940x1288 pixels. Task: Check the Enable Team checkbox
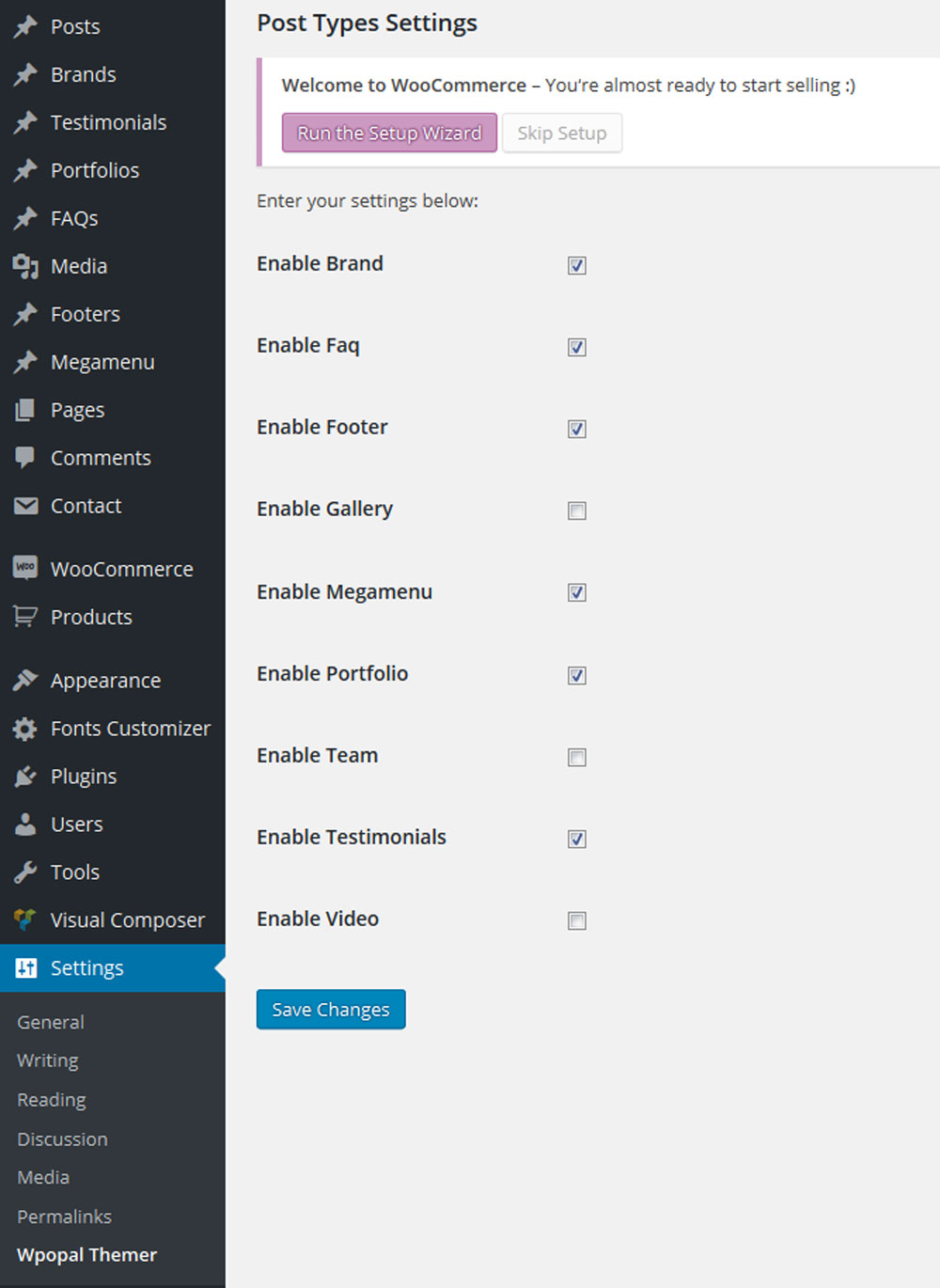pos(577,757)
